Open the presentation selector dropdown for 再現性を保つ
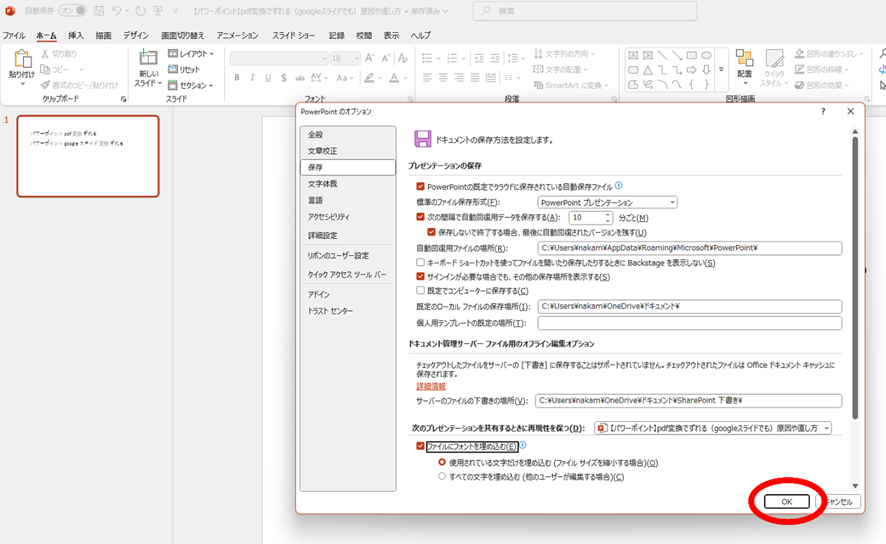Image resolution: width=886 pixels, height=544 pixels. 713,428
